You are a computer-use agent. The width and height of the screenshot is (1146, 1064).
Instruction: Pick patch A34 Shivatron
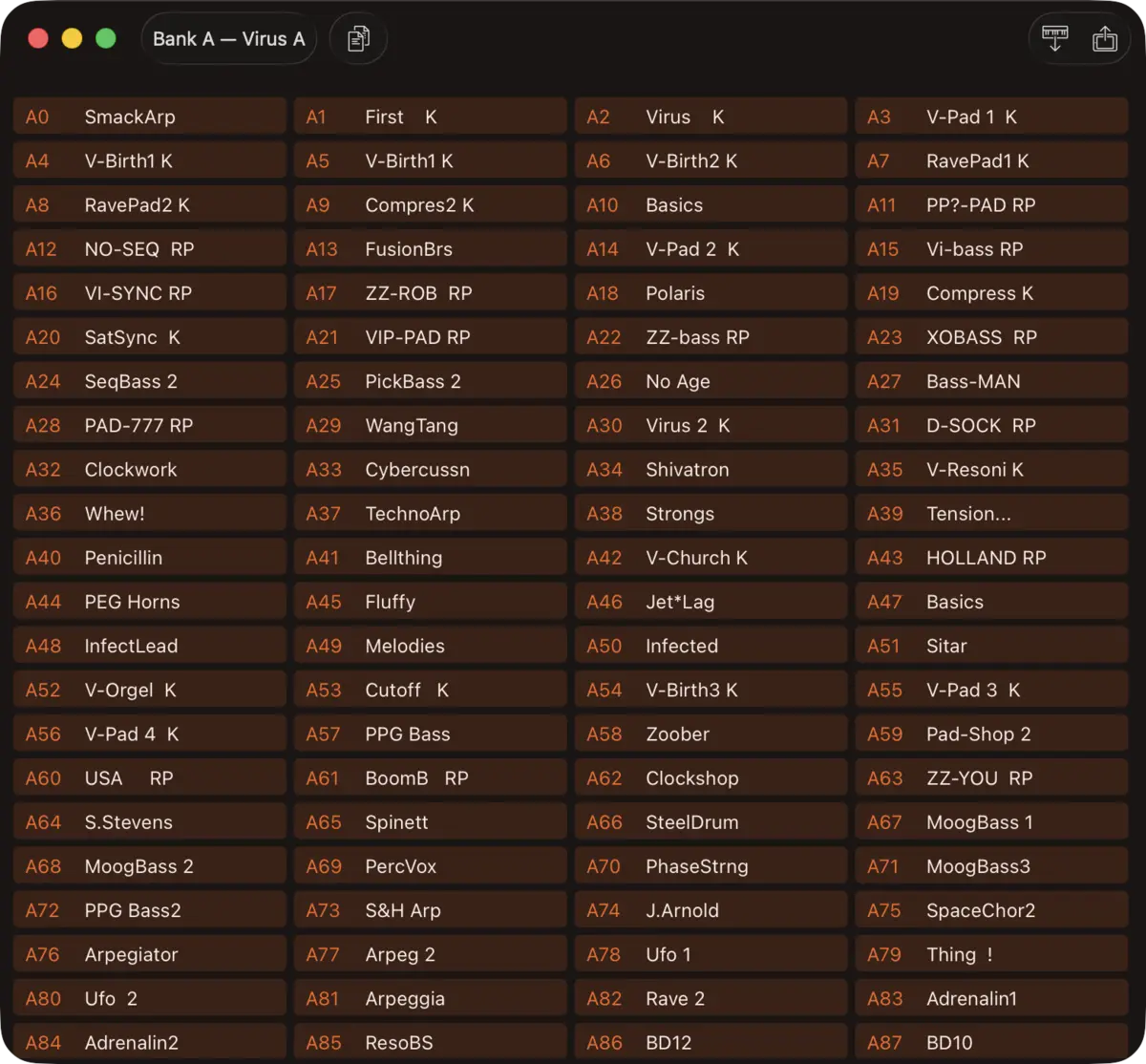(x=711, y=470)
